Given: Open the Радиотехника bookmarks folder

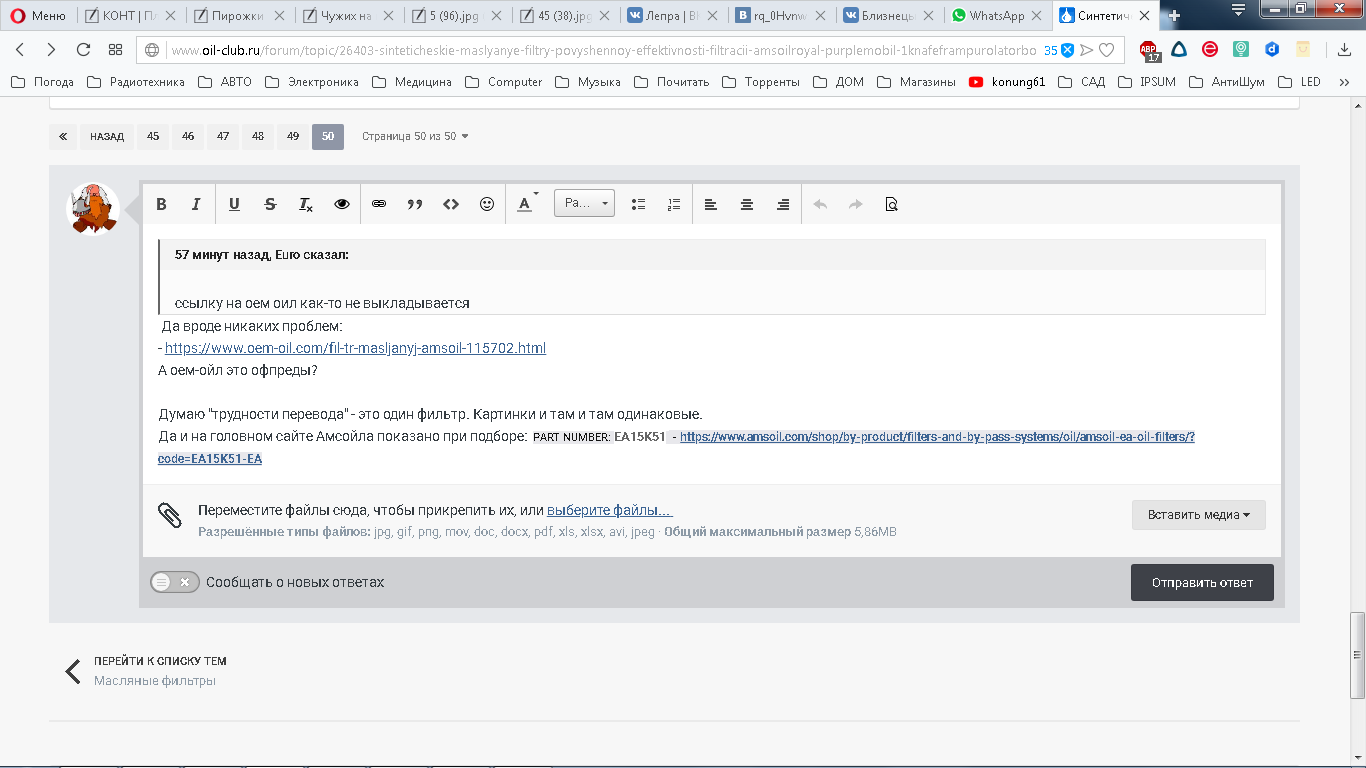Looking at the screenshot, I should [136, 82].
